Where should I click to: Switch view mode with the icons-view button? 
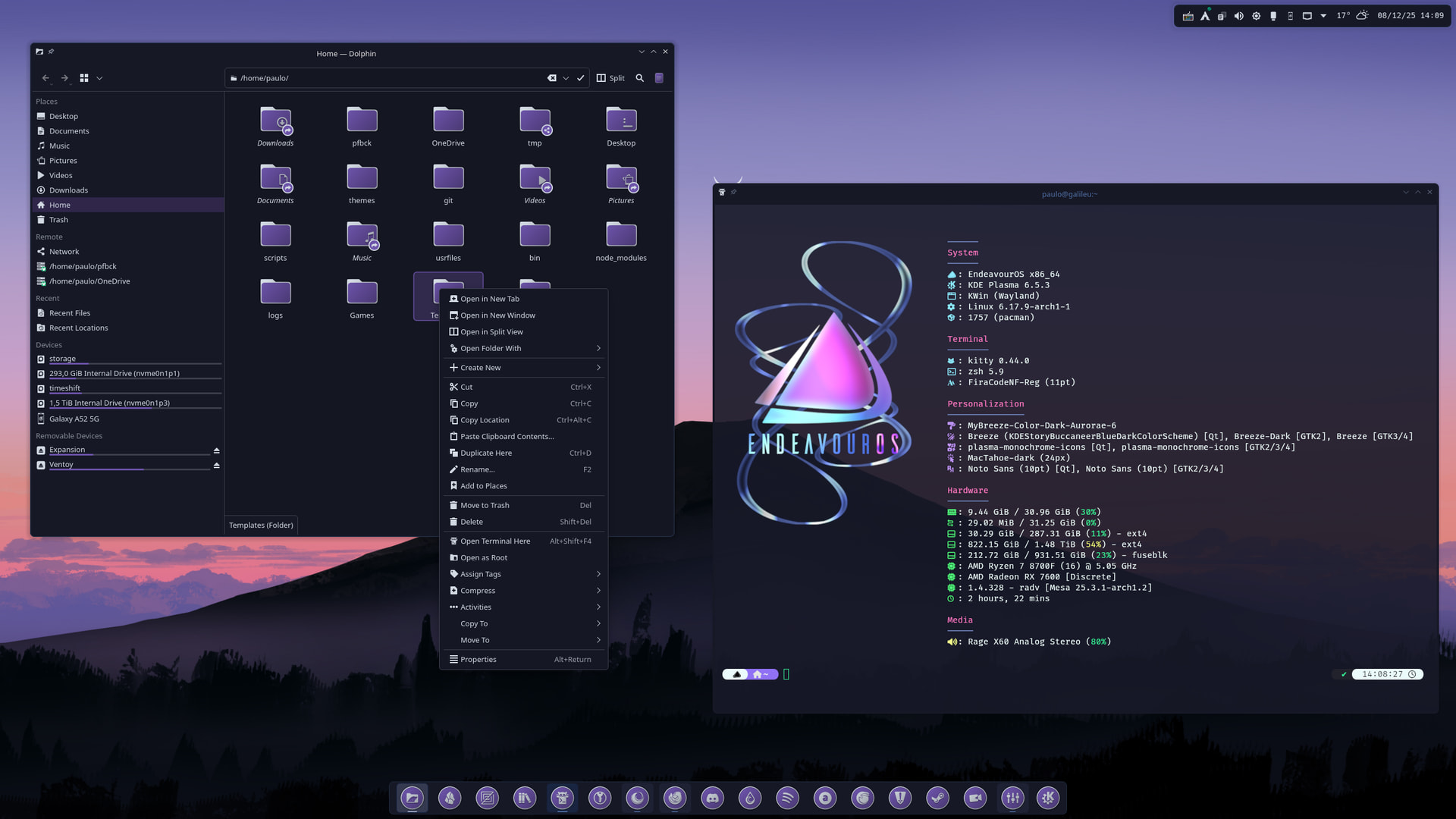coord(84,78)
